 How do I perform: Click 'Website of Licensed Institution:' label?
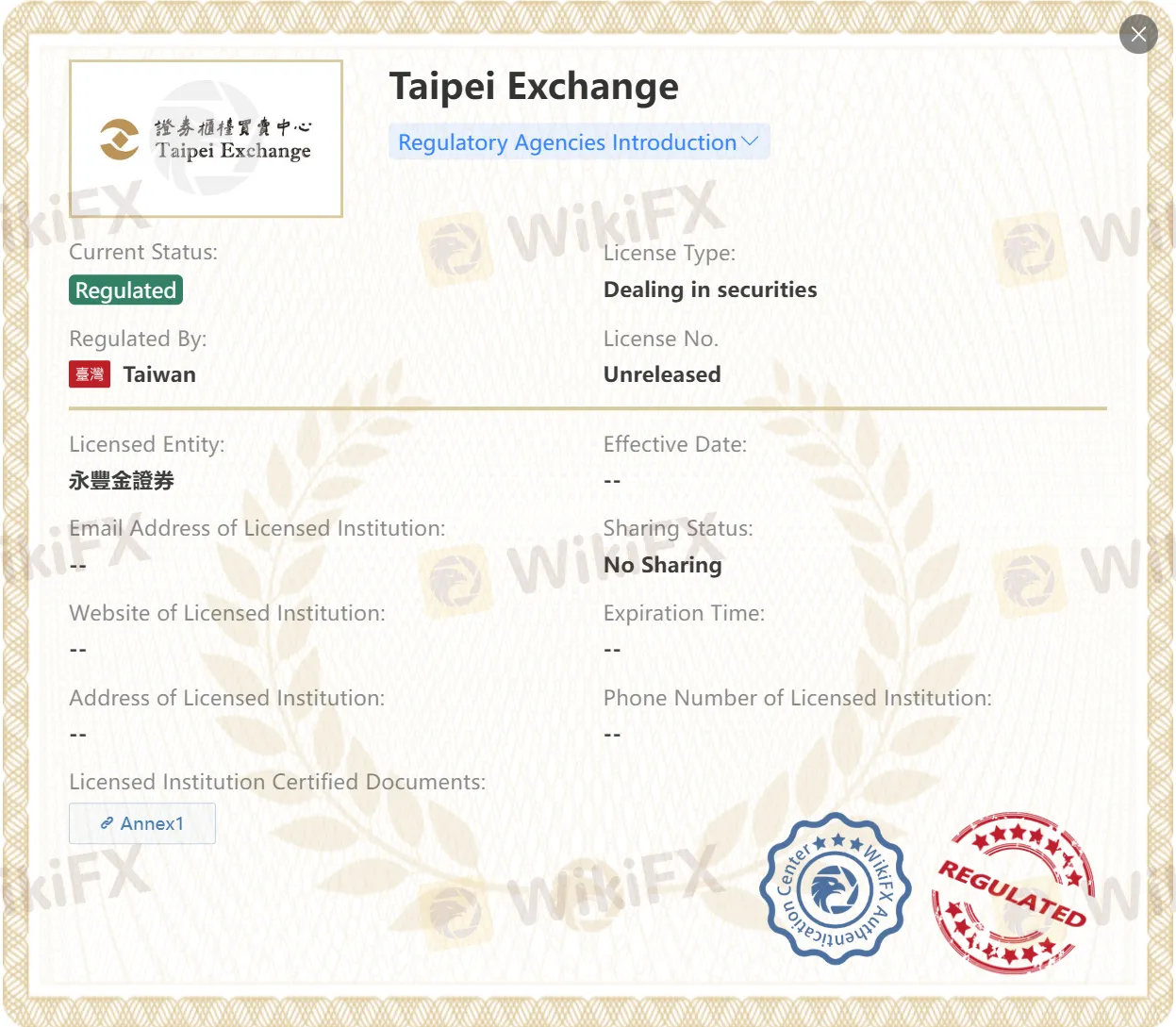click(x=227, y=613)
